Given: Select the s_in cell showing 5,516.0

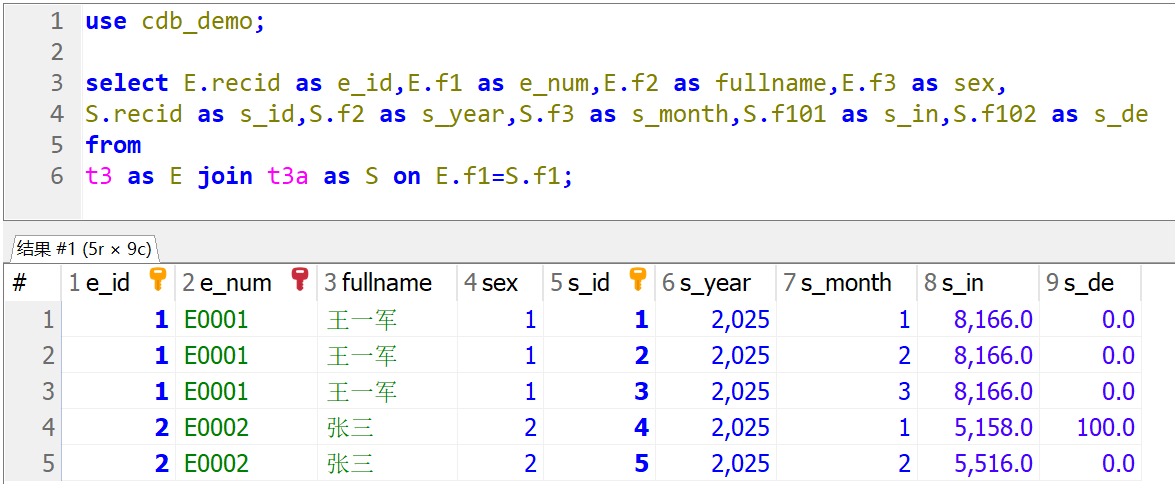Looking at the screenshot, I should [x=993, y=464].
